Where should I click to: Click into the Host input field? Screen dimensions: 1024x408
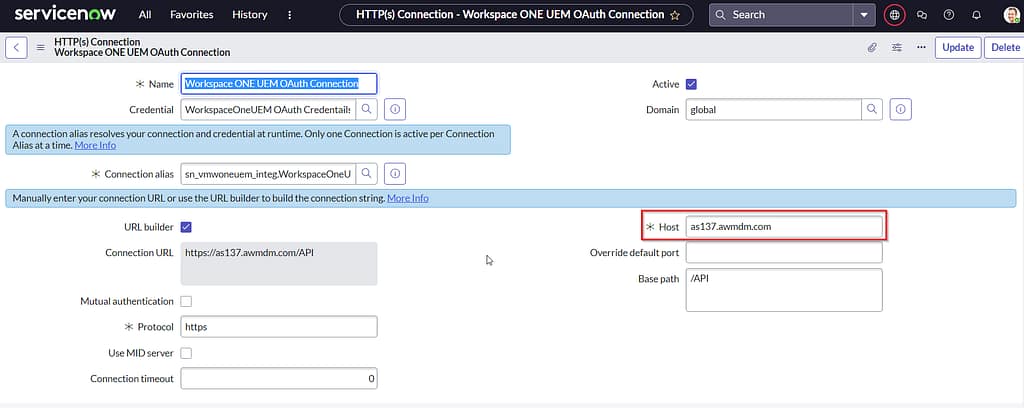[784, 227]
